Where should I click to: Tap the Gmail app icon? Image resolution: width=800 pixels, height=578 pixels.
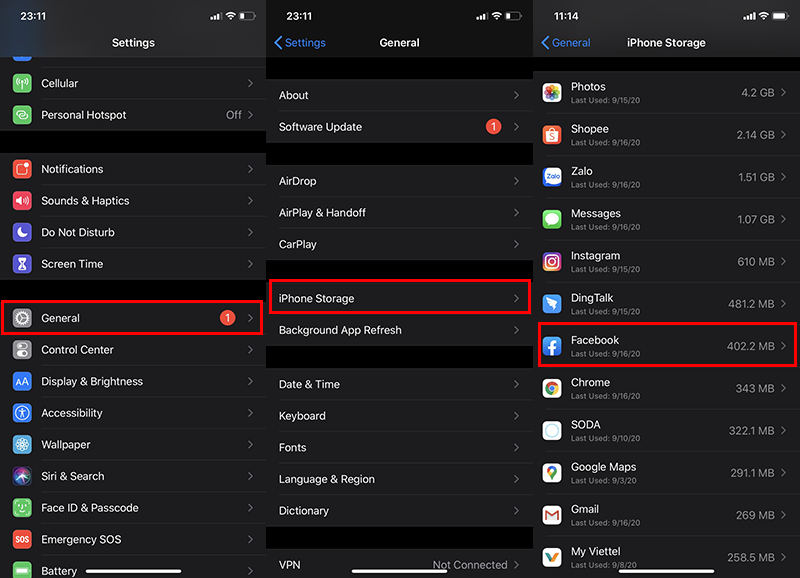tap(552, 515)
